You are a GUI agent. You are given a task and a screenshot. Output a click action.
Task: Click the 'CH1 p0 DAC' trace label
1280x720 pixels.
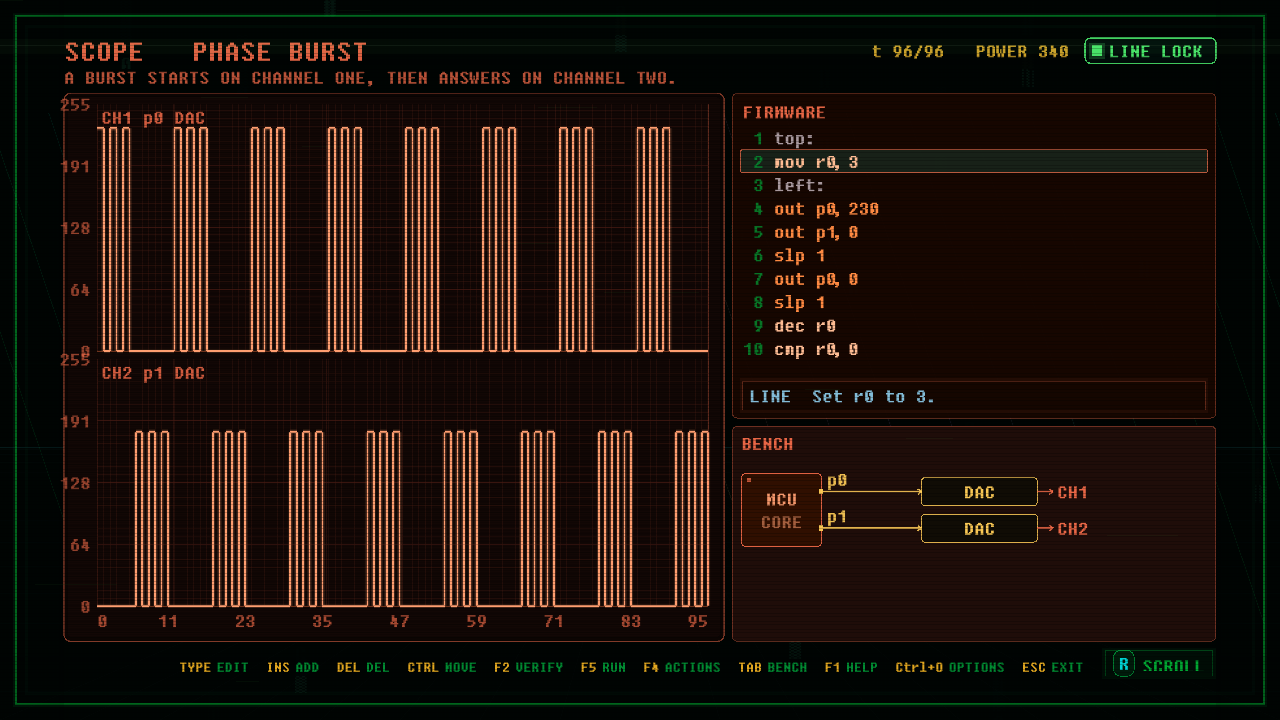[153, 119]
